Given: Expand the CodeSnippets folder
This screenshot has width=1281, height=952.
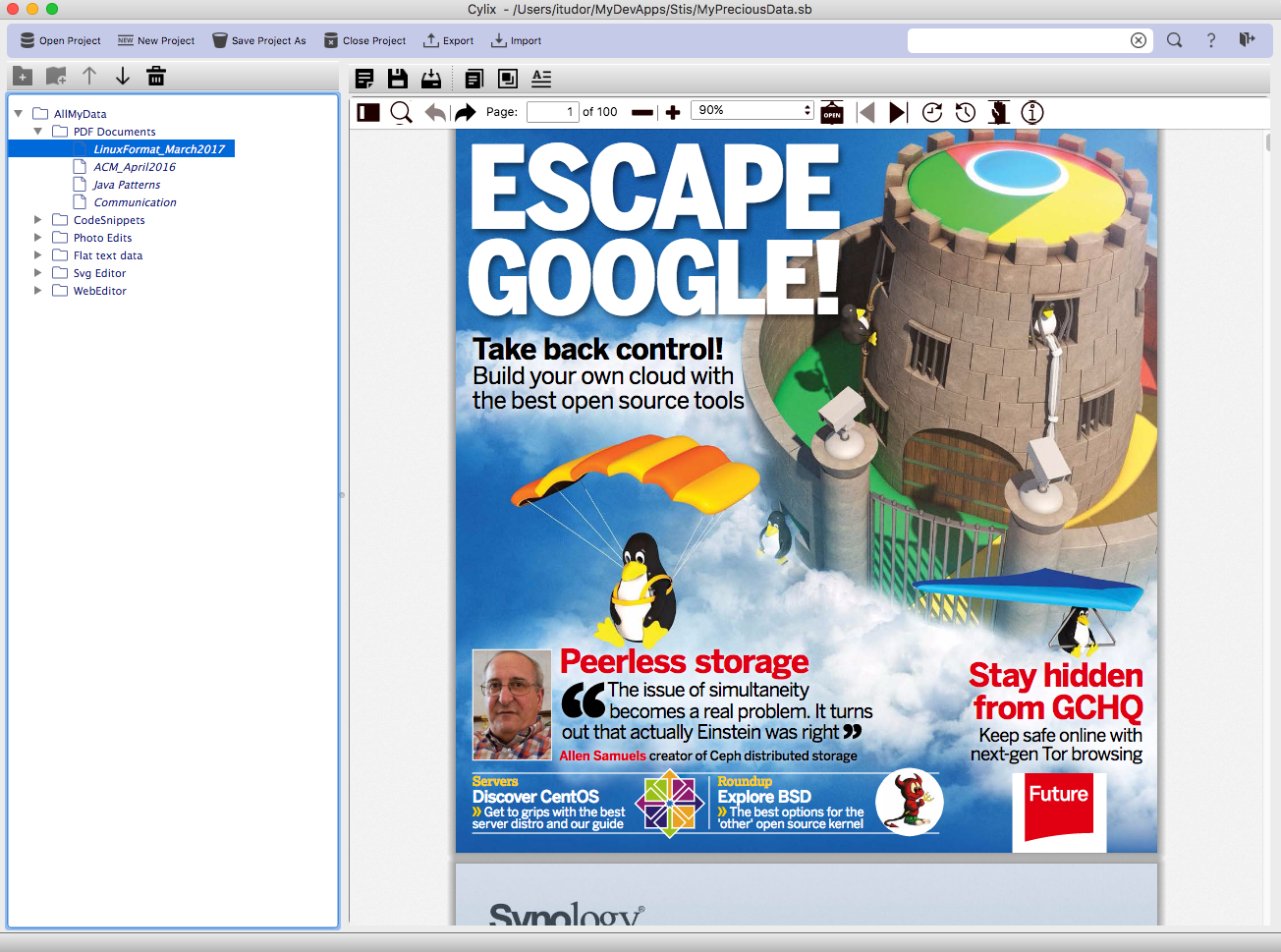Looking at the screenshot, I should click(38, 220).
